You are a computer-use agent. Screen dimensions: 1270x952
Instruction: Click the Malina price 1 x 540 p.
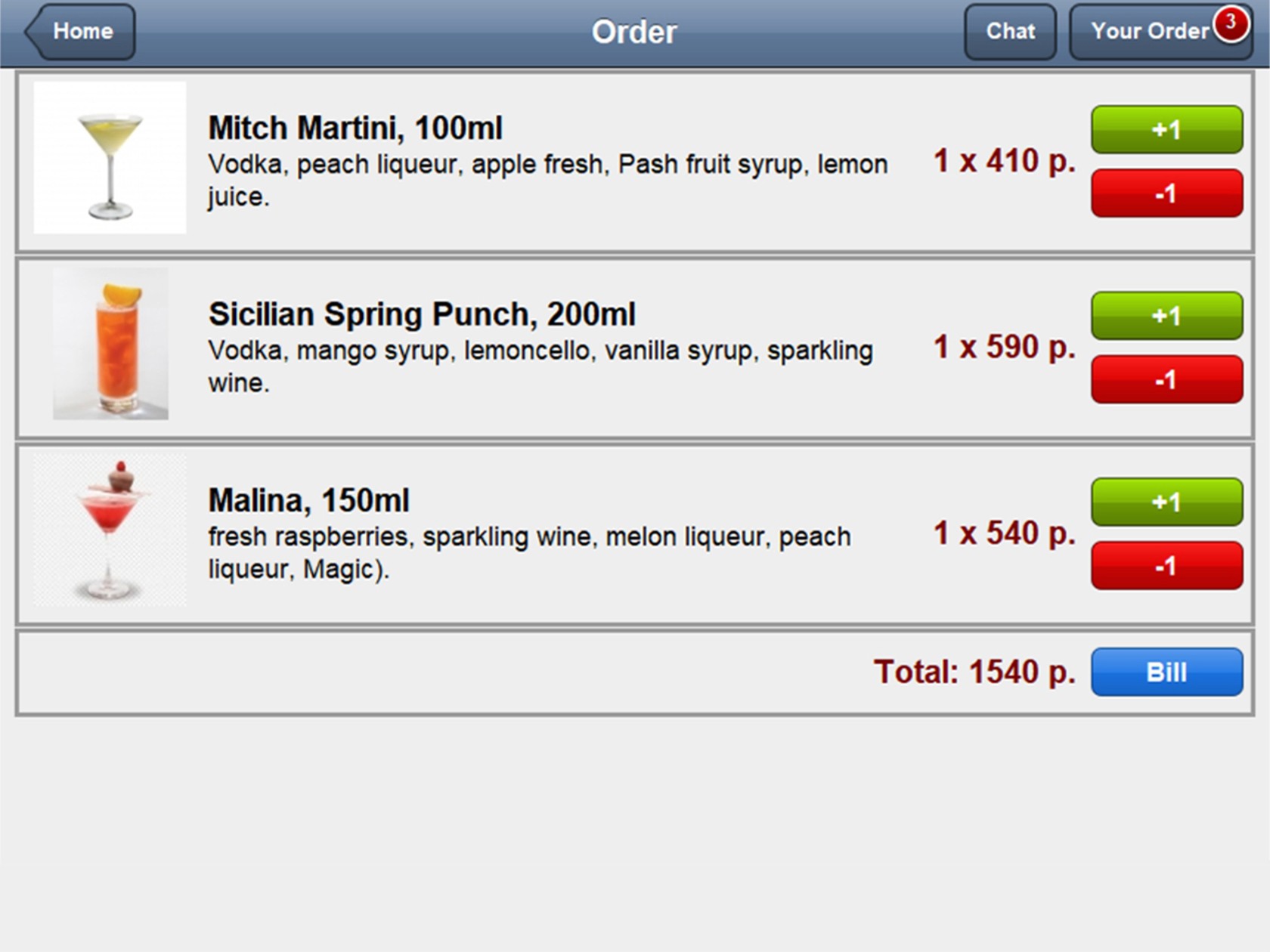point(1004,533)
